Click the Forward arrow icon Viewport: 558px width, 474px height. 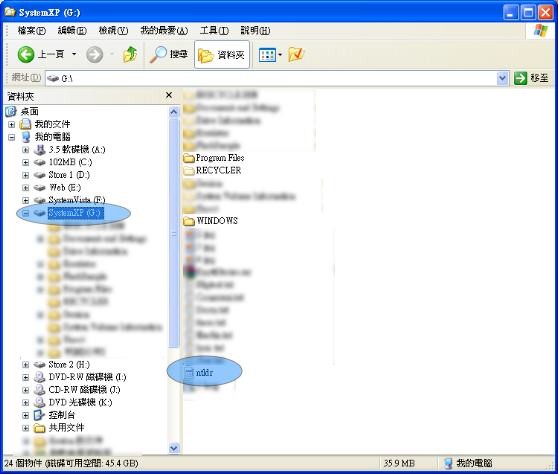94,54
